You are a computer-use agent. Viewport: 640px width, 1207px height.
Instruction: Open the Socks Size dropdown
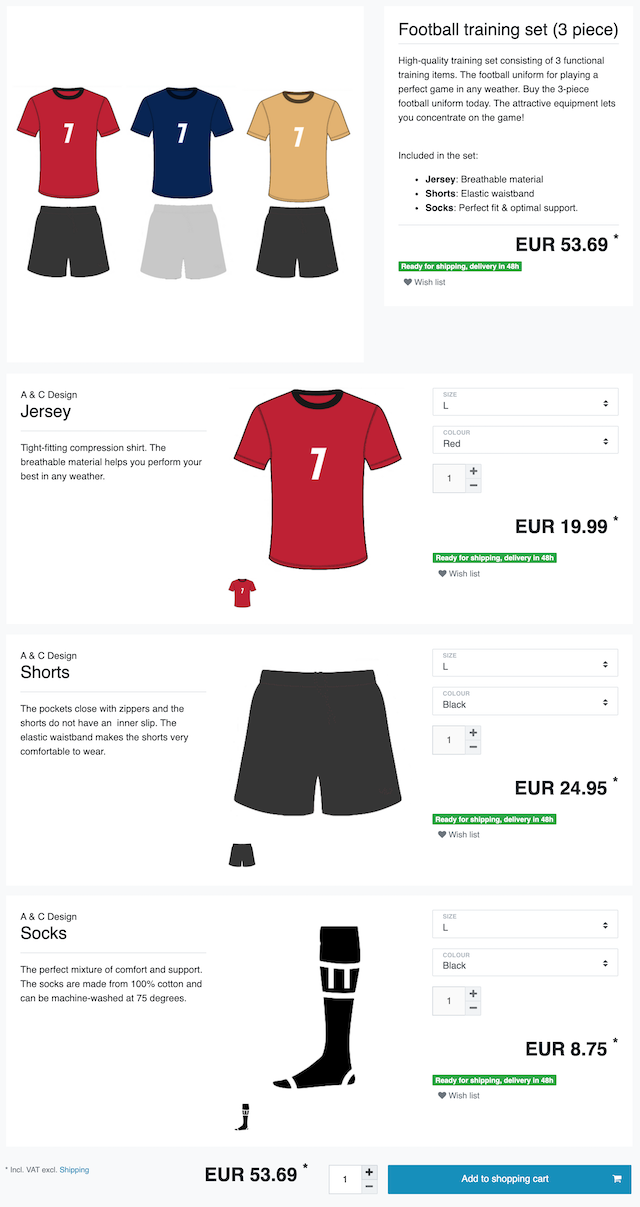525,924
